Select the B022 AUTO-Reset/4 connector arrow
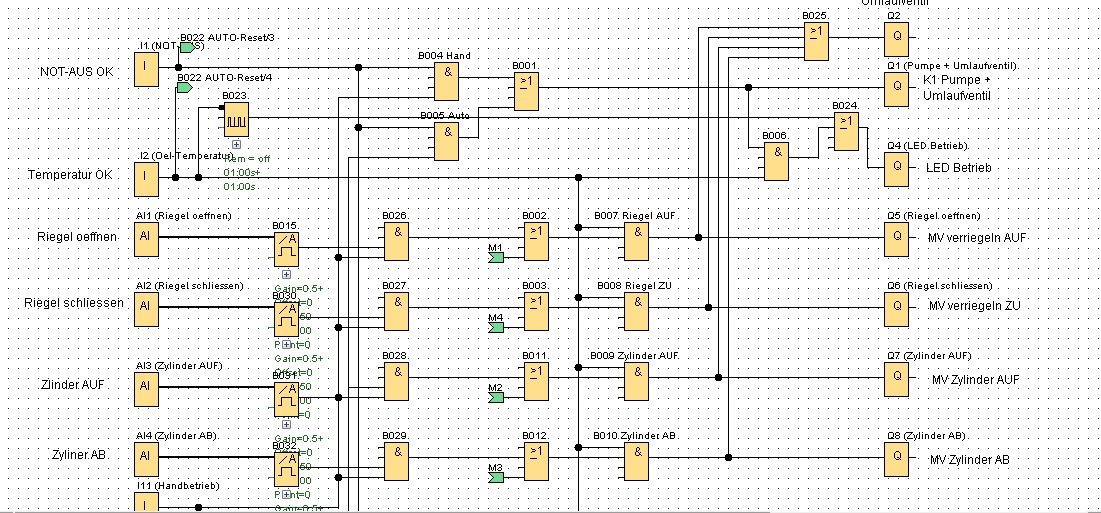 click(185, 88)
